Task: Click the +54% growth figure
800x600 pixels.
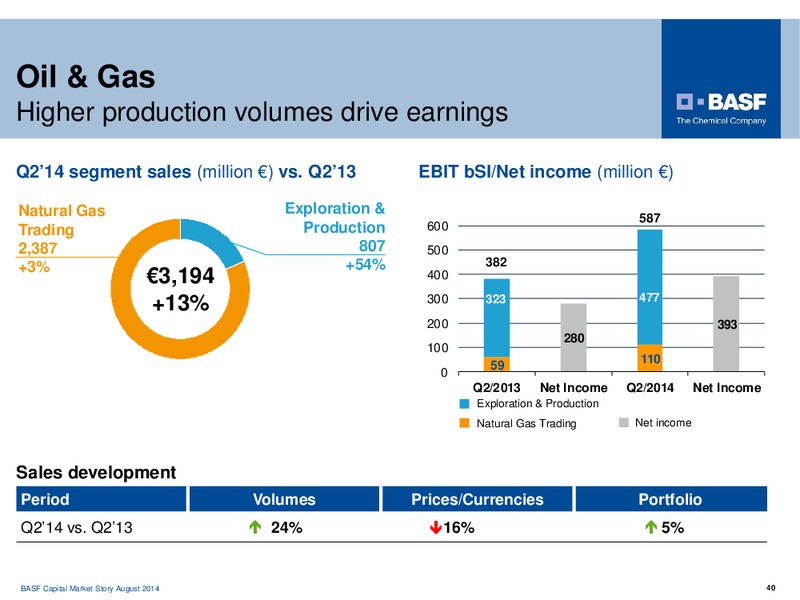Action: 366,265
